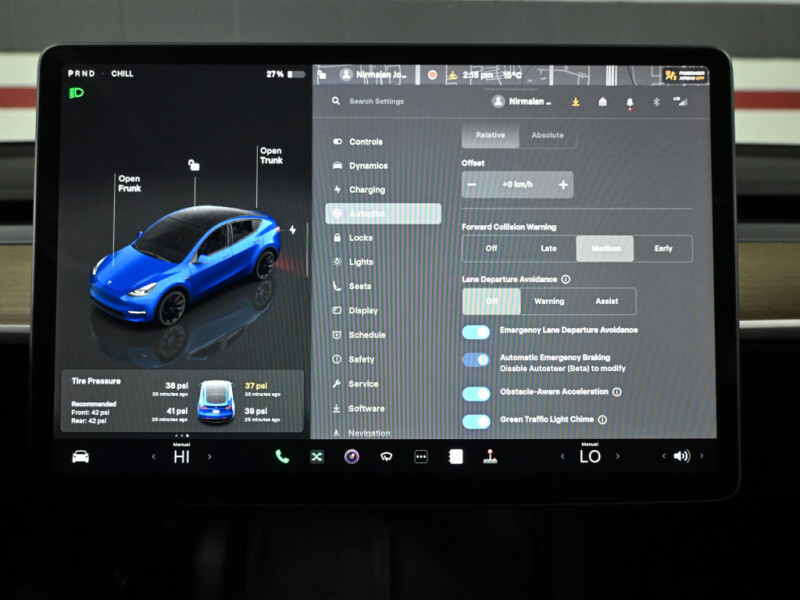The image size is (800, 600).
Task: Lower passenger temperature with left chevron
Action: coord(560,457)
